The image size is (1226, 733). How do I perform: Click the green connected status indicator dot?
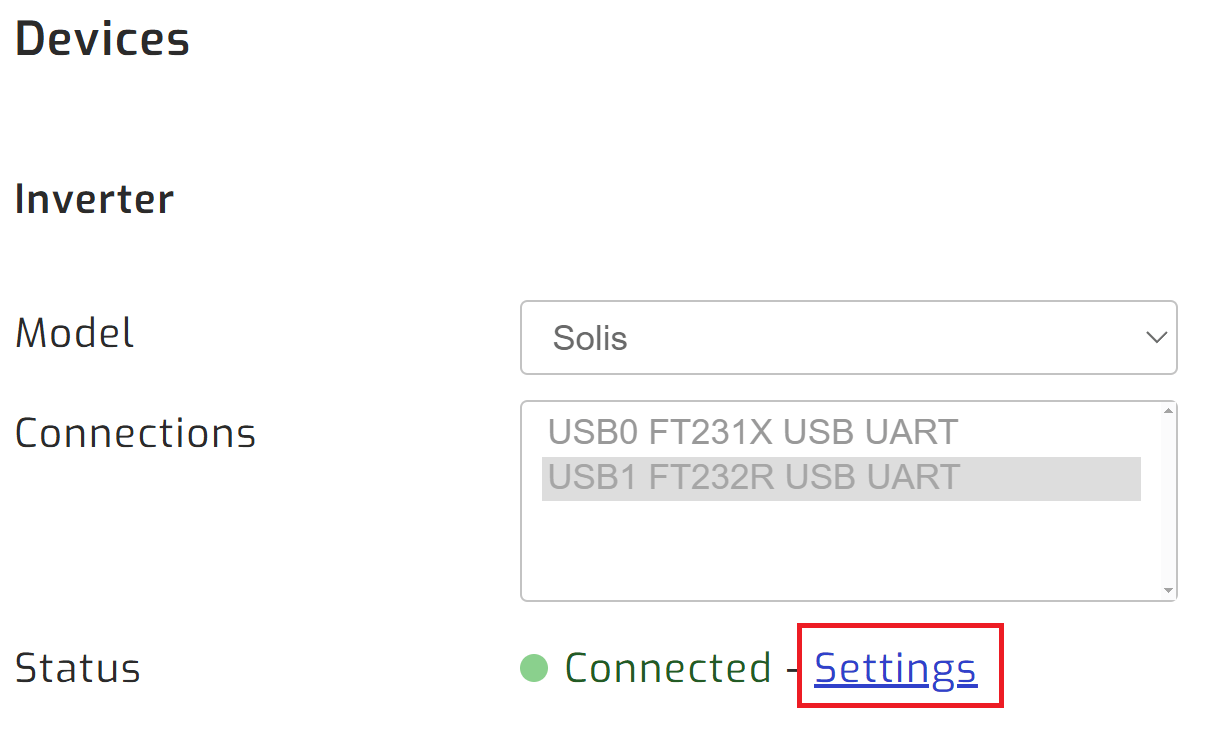(532, 667)
